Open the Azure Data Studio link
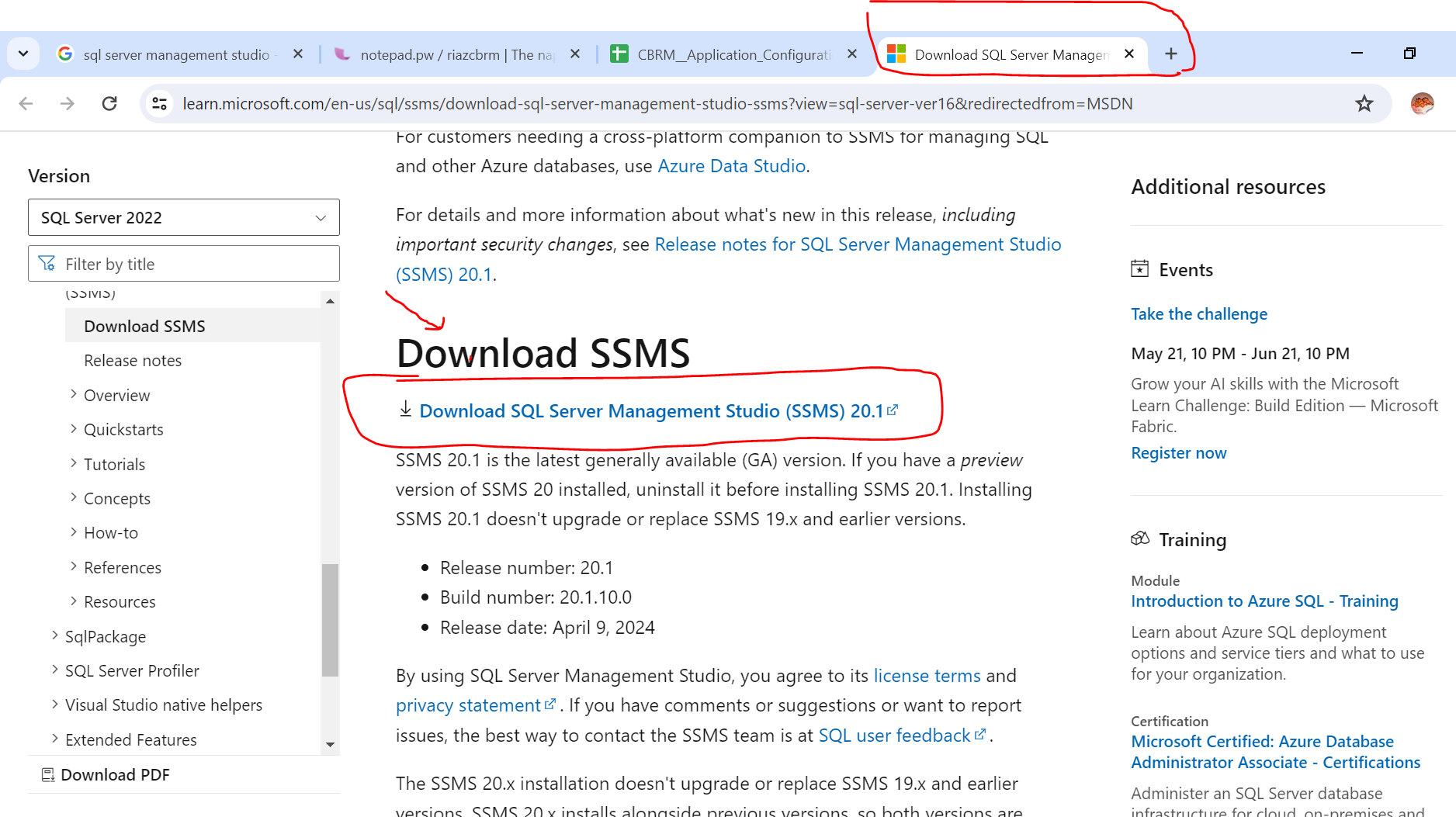Image resolution: width=1456 pixels, height=817 pixels. (x=731, y=166)
